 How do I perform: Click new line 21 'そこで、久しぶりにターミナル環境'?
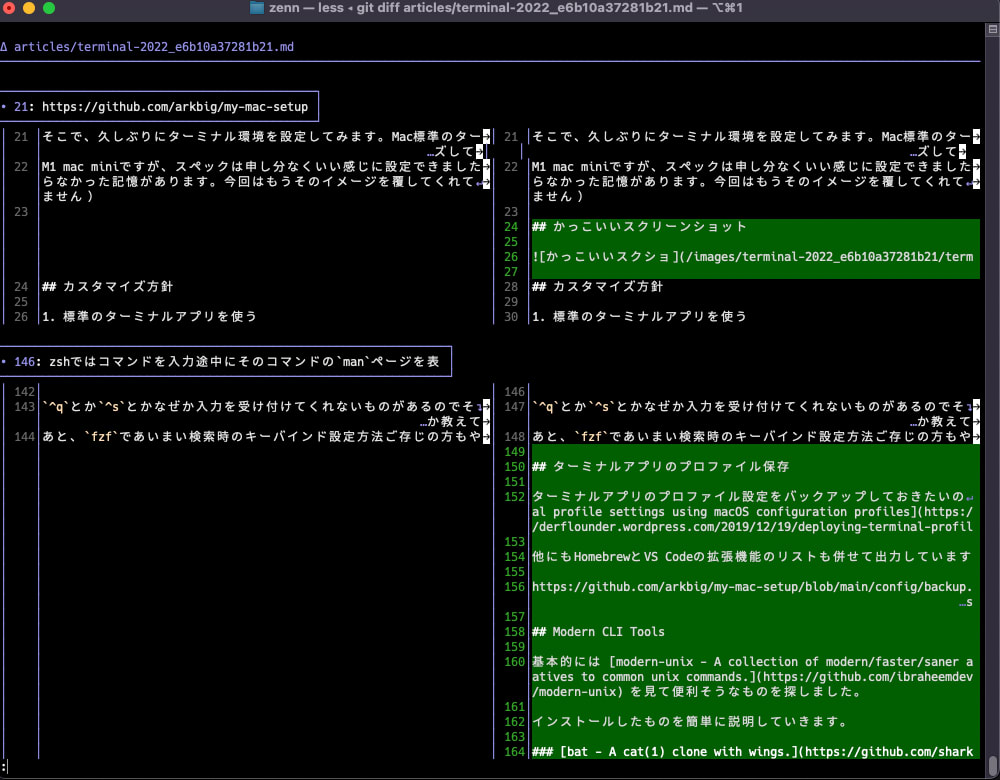tap(752, 136)
